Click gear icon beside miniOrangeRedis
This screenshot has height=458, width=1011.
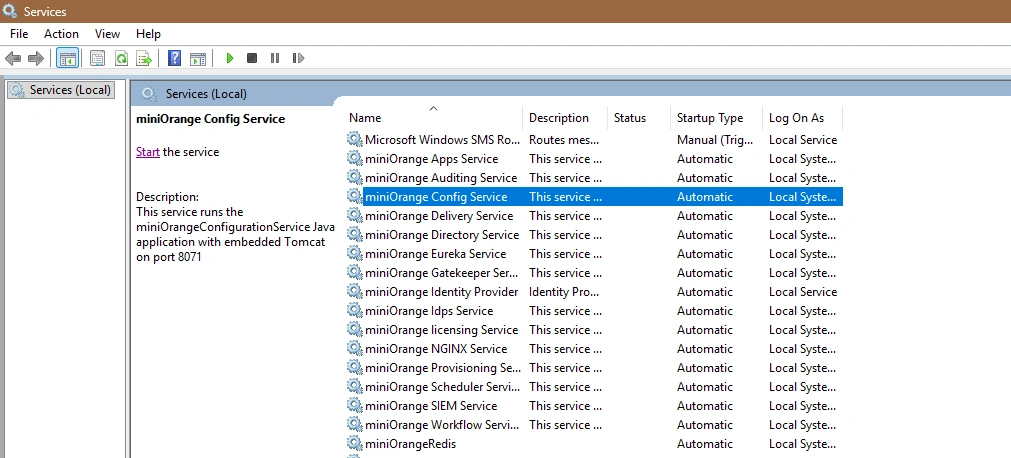355,443
